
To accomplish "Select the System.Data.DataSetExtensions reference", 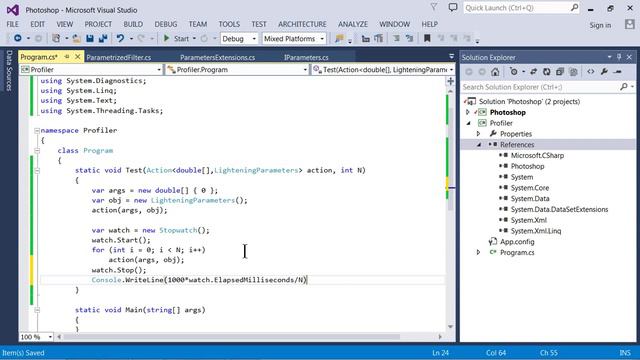I will (x=559, y=209).
